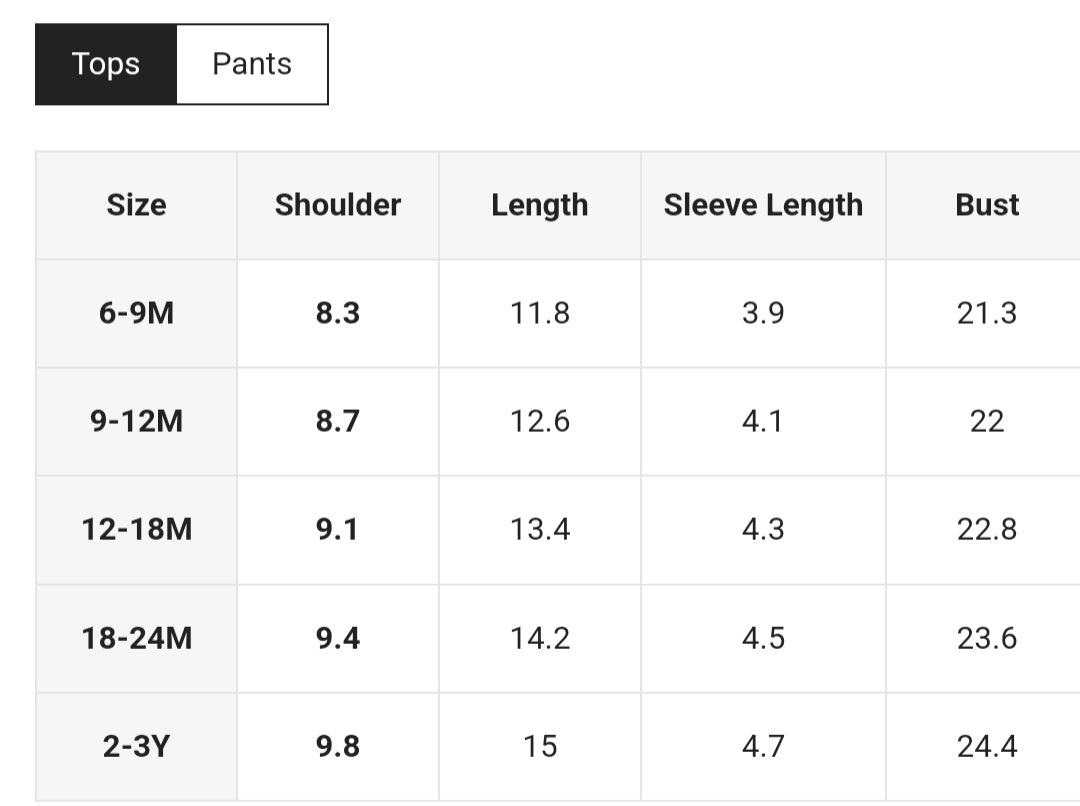
Task: Click the 8.3 shoulder value cell
Action: (x=338, y=313)
